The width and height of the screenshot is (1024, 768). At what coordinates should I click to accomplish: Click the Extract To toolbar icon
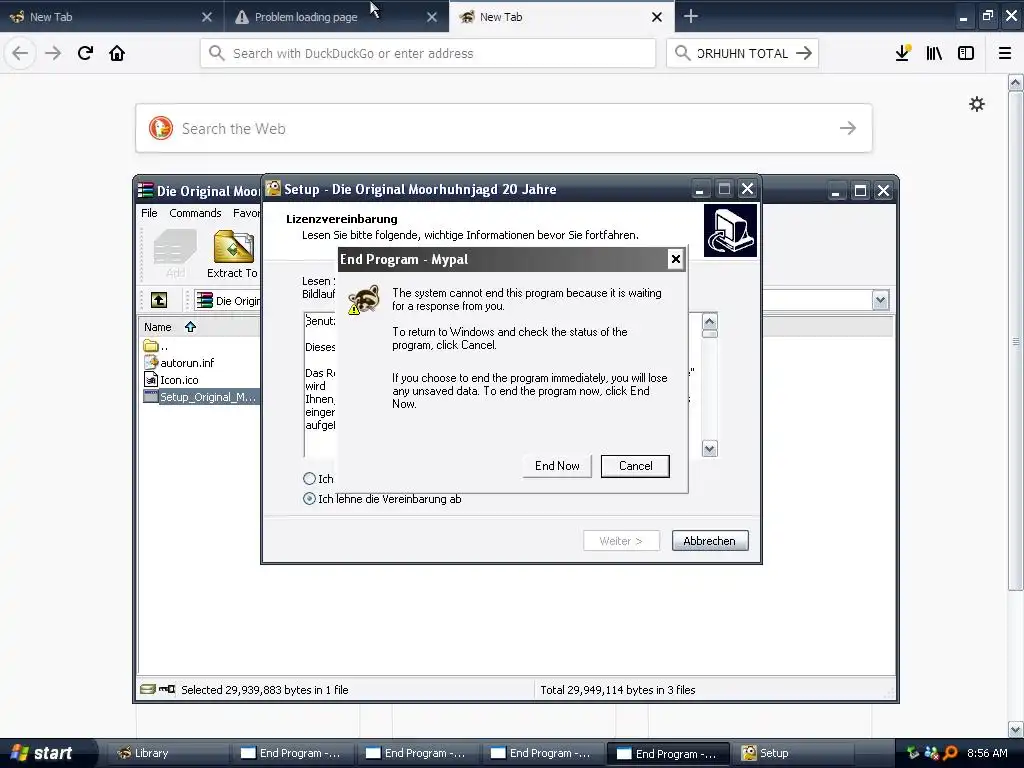click(x=232, y=255)
